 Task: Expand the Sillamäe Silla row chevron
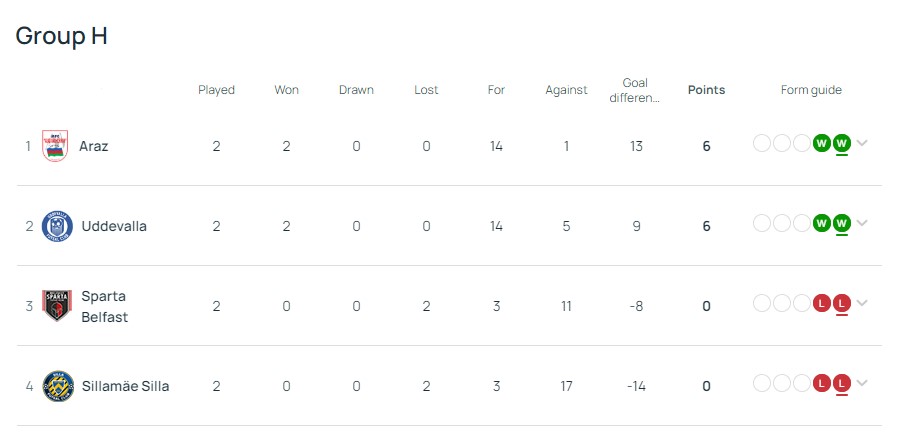[x=862, y=383]
